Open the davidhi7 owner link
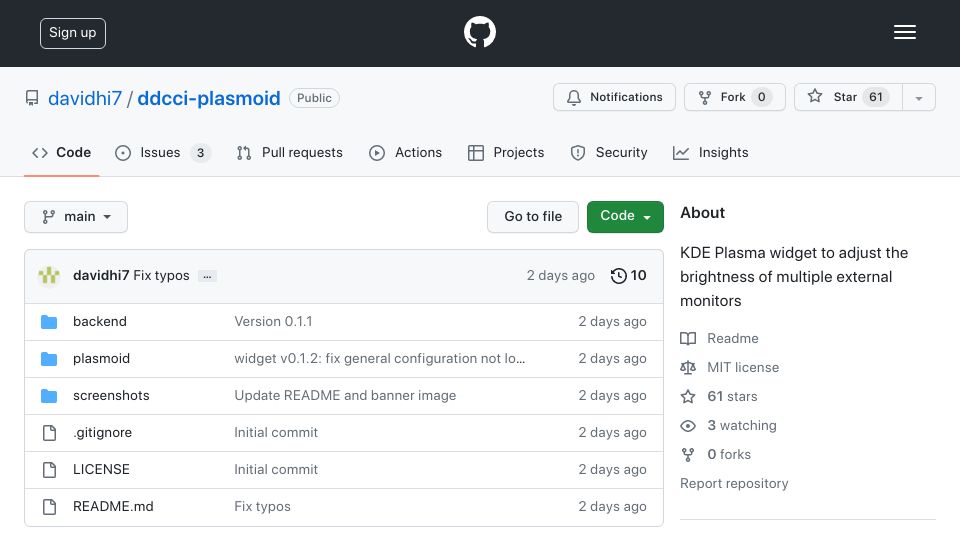 coord(85,98)
